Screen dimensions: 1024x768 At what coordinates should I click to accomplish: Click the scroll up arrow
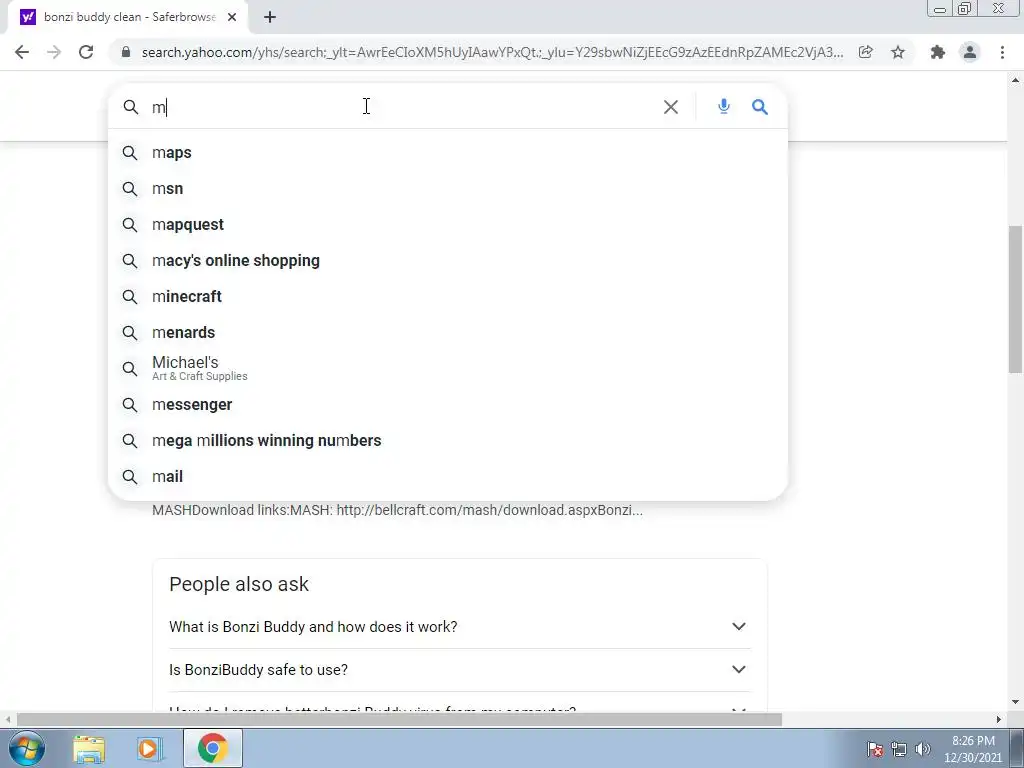tap(1016, 80)
